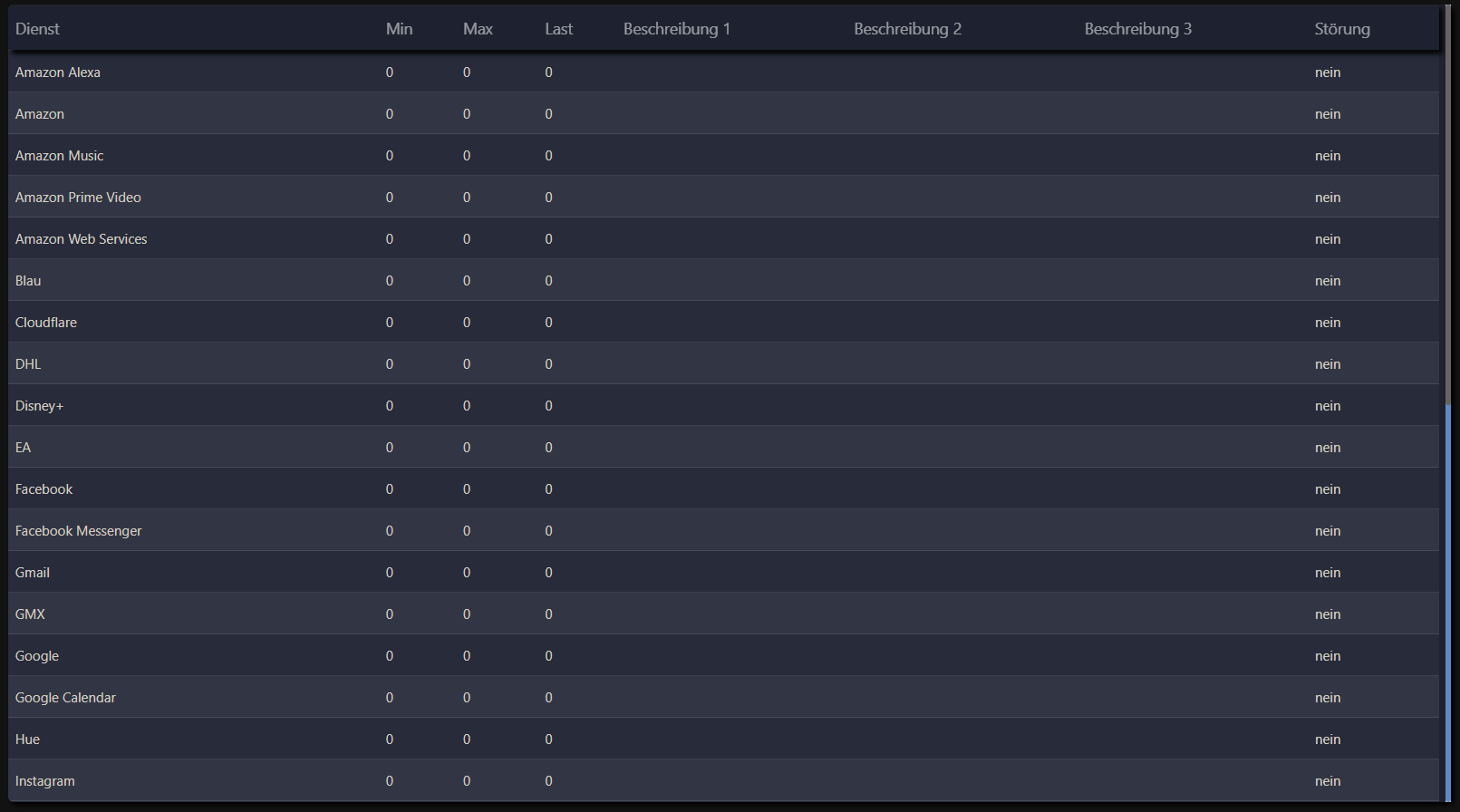Sort by the Störung column header
The image size is (1460, 812).
tap(1341, 29)
